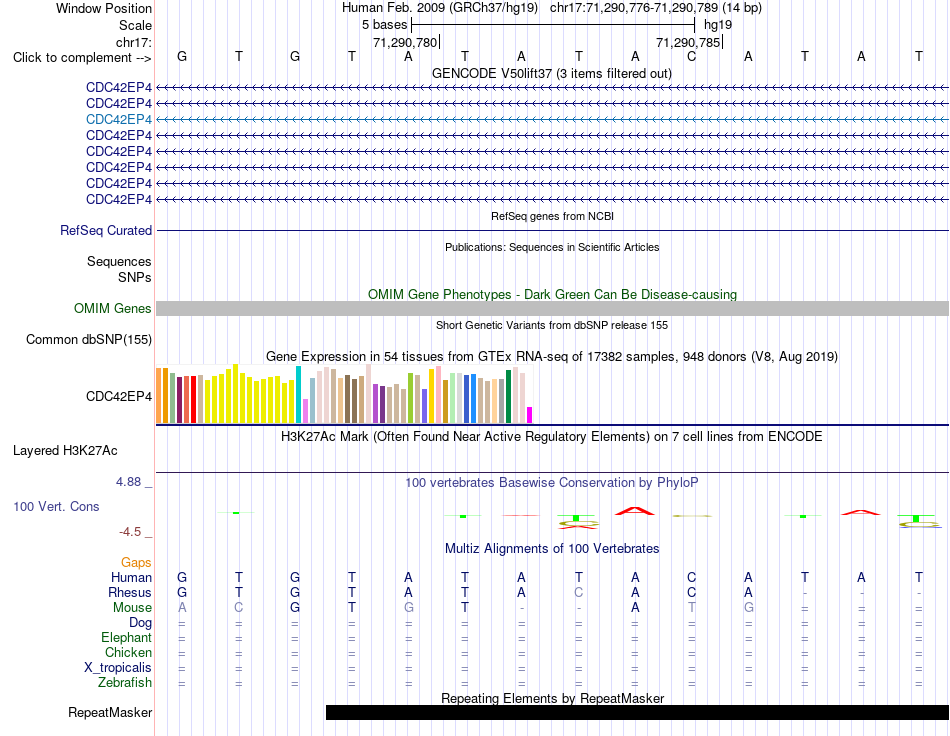Screen dimensions: 950x736
Task: Click the Scale label
Action: click(136, 25)
